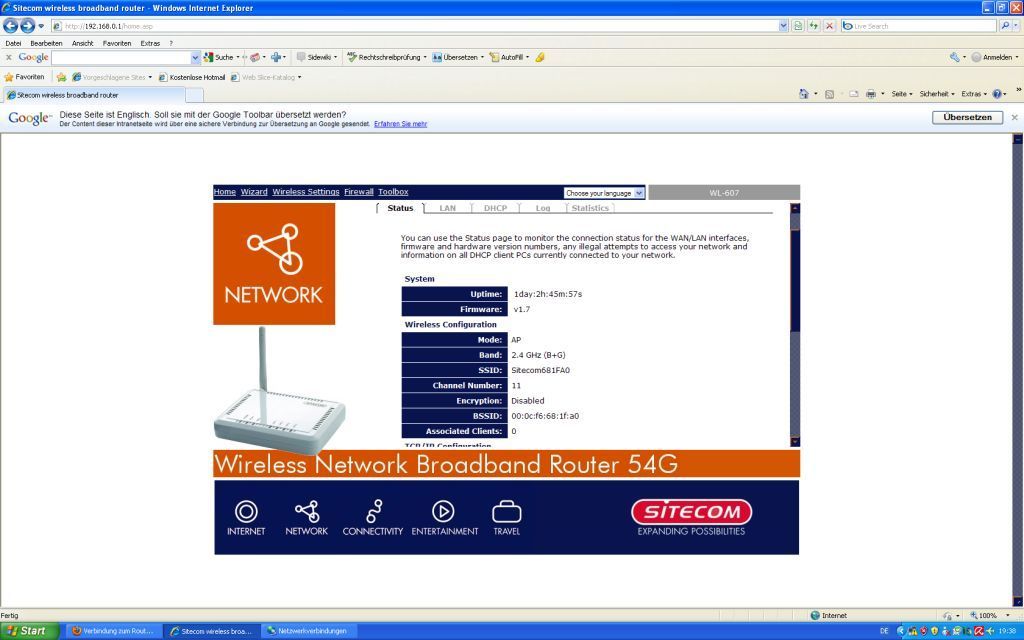
Task: Click the AutoFill toolbar button
Action: 507,57
